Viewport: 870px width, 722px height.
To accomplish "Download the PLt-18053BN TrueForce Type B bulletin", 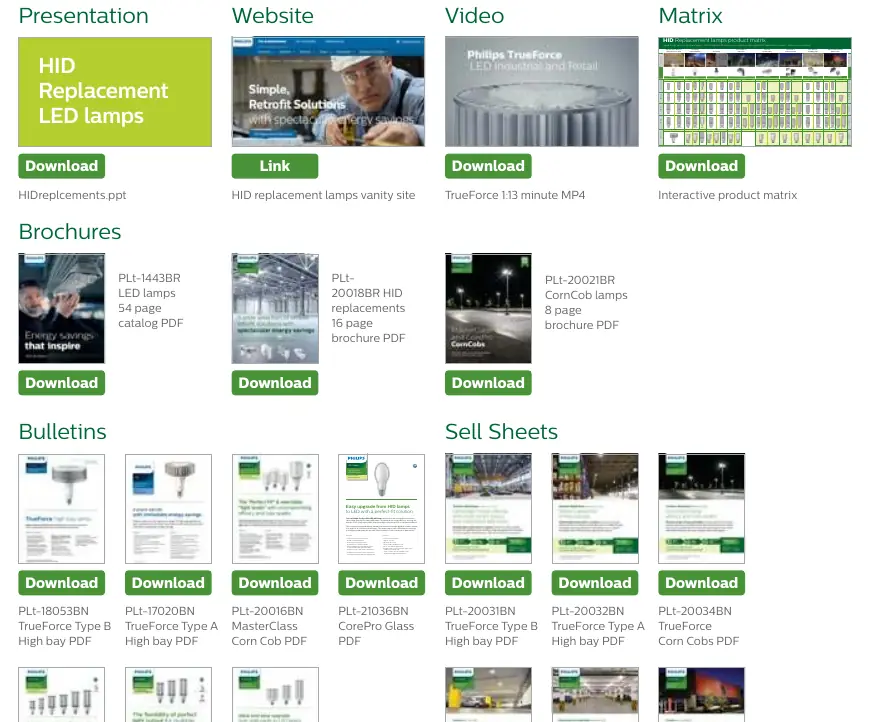I will [62, 583].
